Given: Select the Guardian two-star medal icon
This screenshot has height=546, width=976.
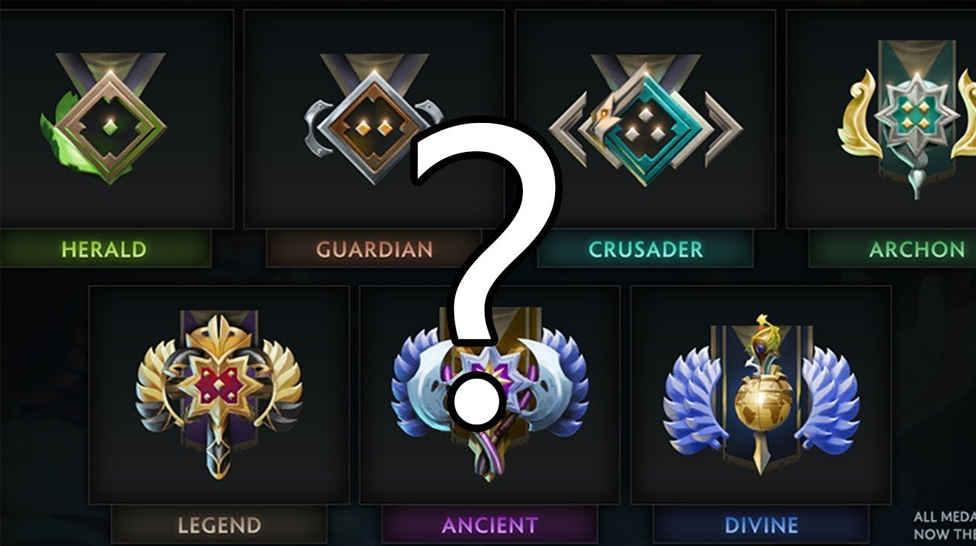Looking at the screenshot, I should (373, 118).
